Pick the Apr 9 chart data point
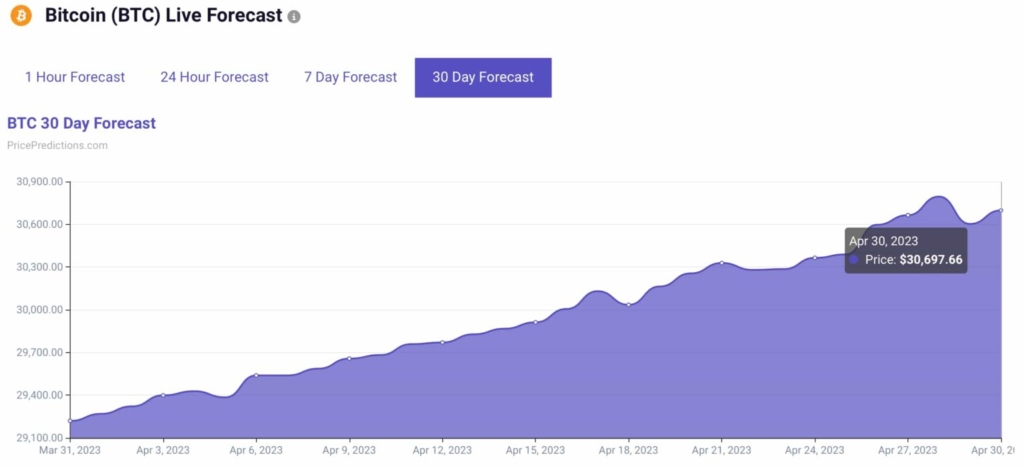Screen dimensions: 1024x467 349,358
